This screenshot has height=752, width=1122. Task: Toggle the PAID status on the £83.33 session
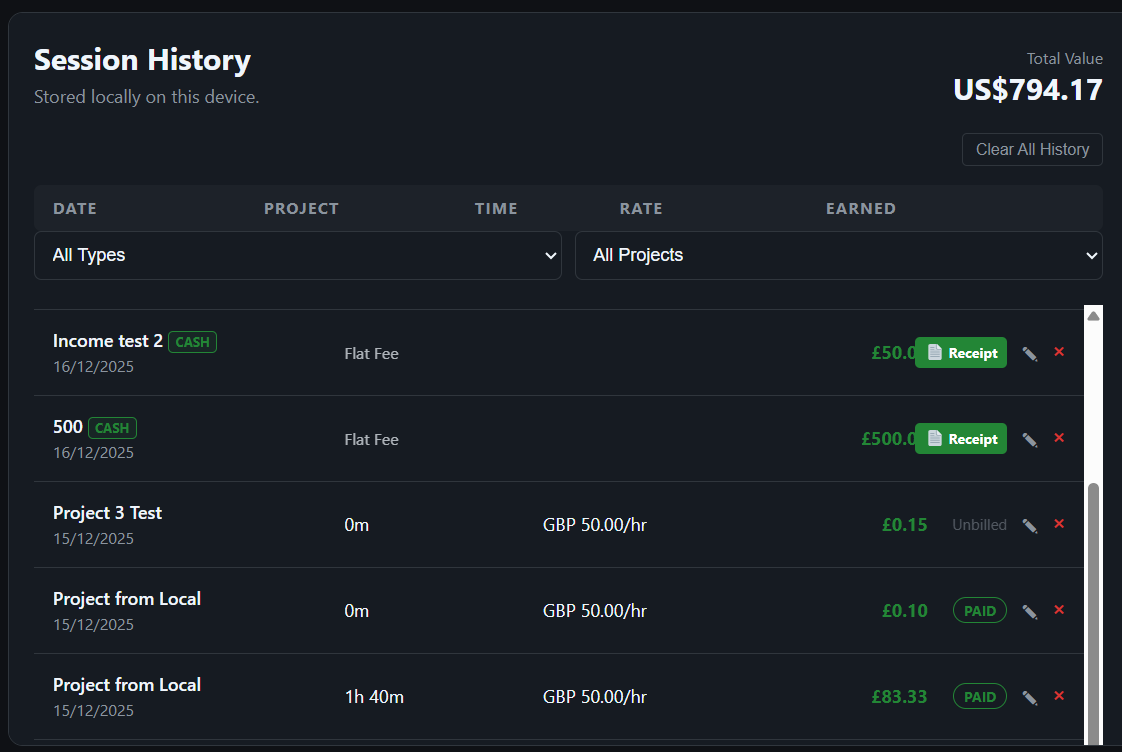point(979,696)
